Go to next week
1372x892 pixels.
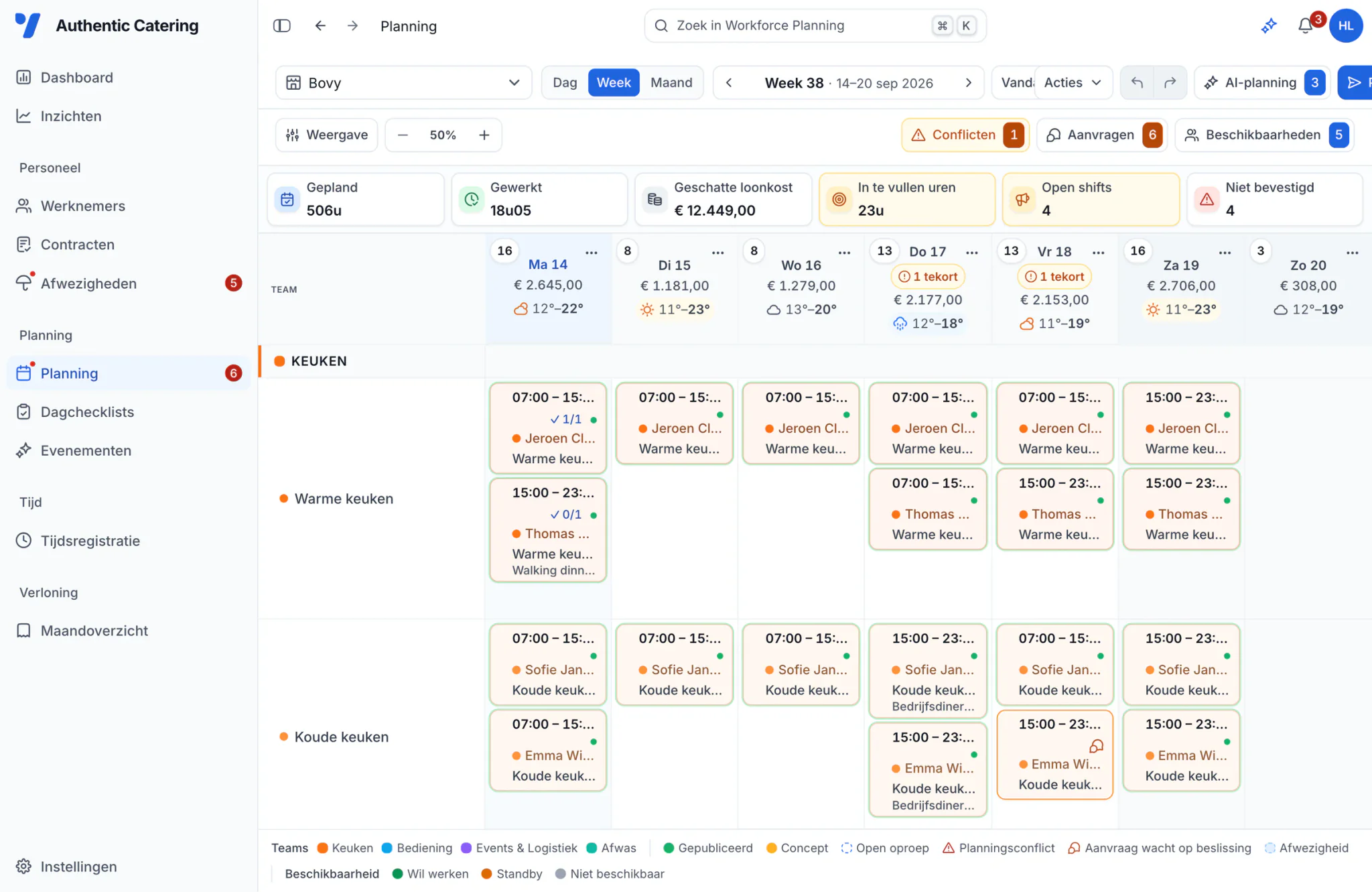(968, 82)
